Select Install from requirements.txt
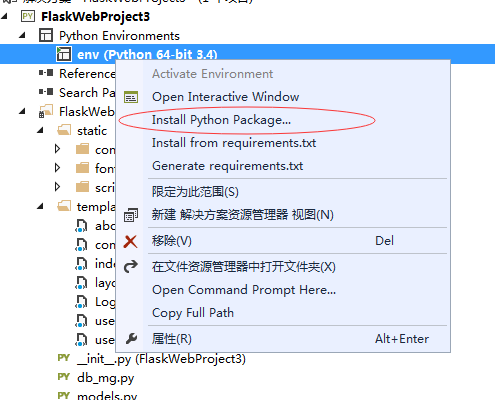 click(234, 143)
